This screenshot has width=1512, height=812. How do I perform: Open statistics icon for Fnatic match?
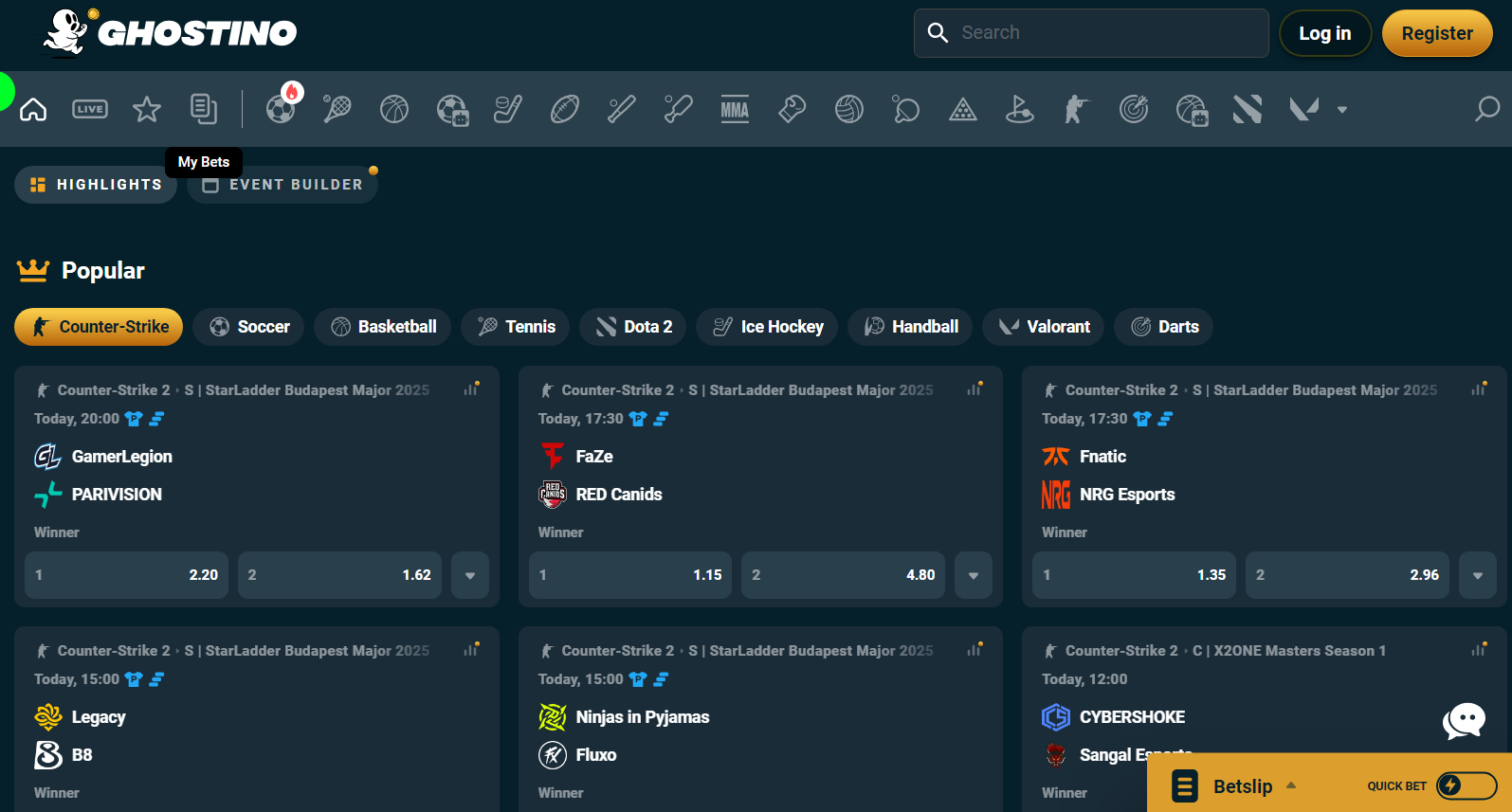[1479, 388]
